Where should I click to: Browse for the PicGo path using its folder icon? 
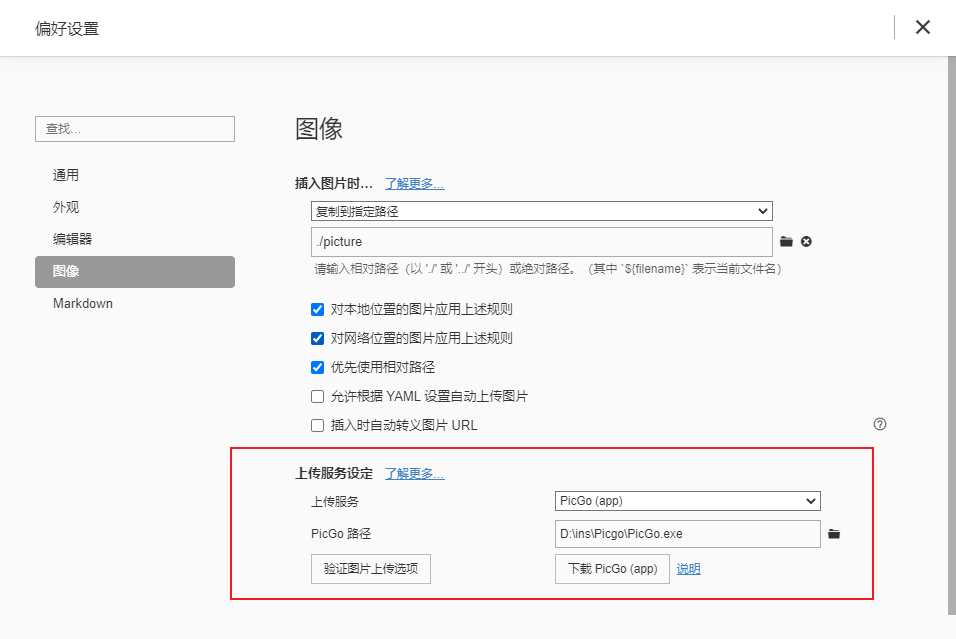click(x=834, y=534)
